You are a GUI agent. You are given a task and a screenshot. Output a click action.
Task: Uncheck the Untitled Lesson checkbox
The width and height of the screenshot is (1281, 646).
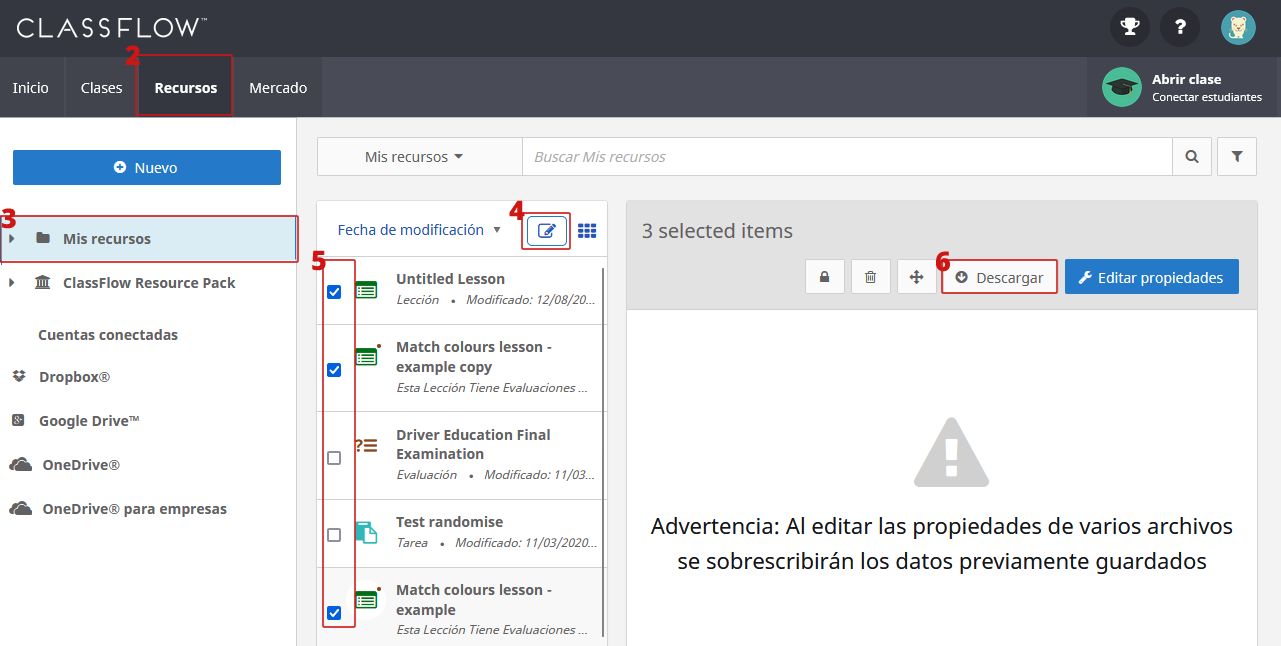(x=334, y=291)
